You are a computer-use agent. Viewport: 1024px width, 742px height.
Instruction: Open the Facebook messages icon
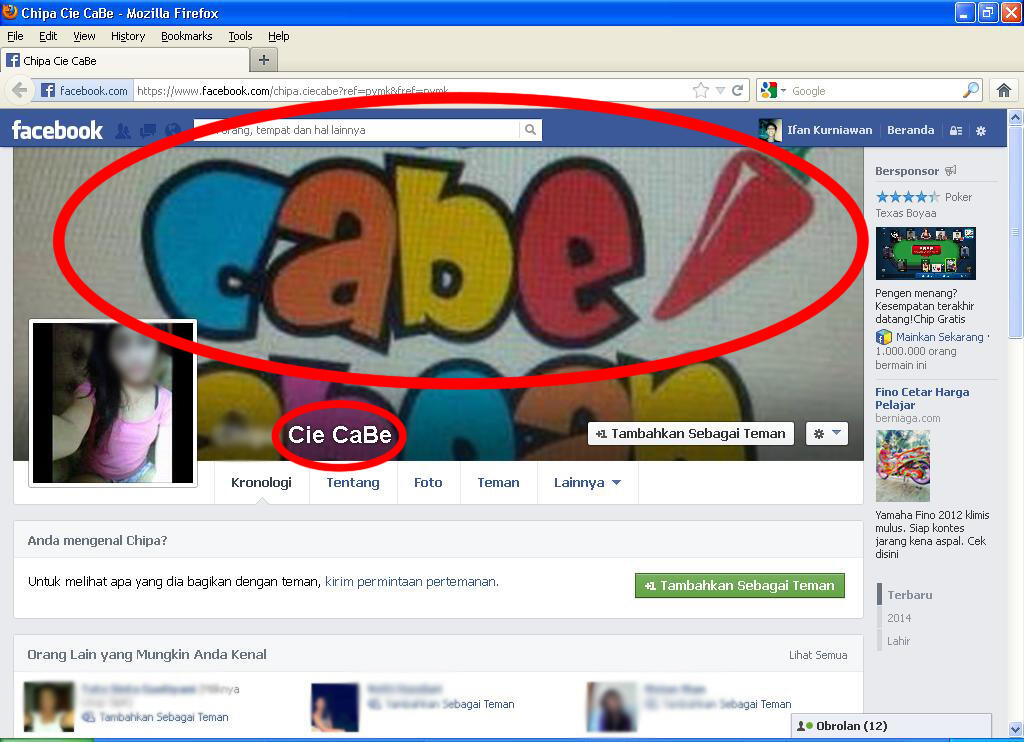148,131
